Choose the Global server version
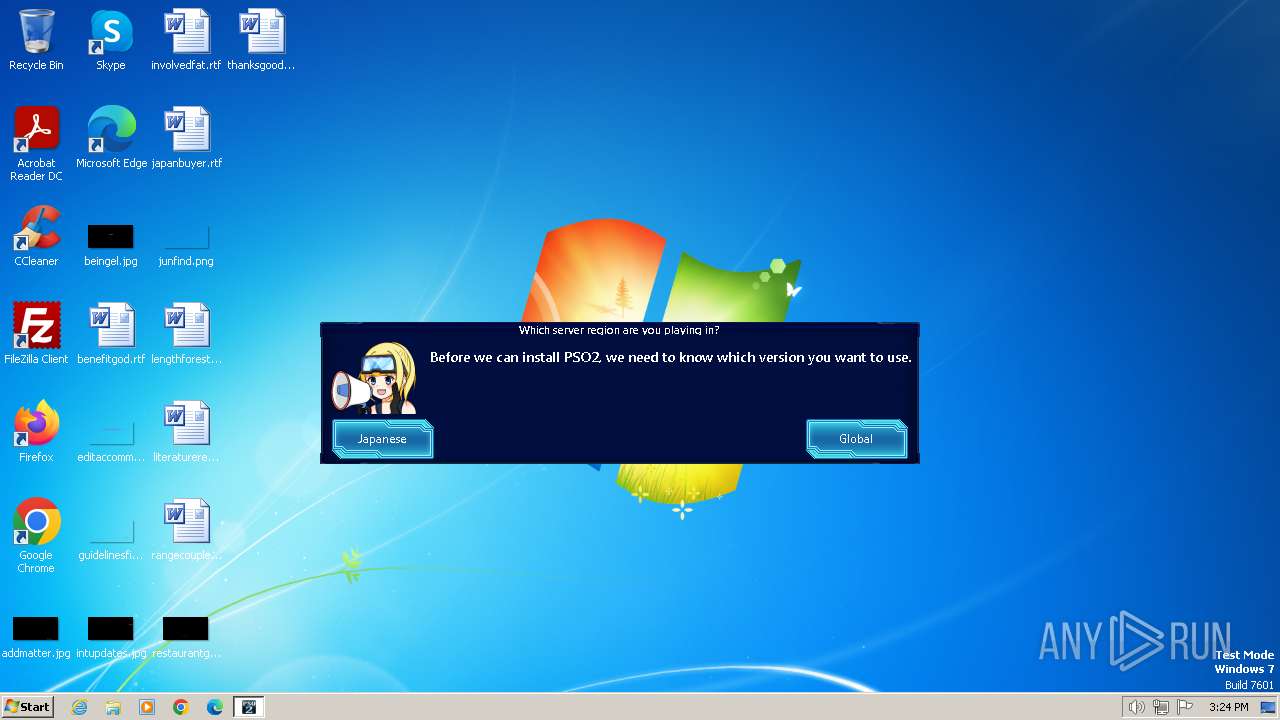The width and height of the screenshot is (1280, 720). (x=856, y=439)
